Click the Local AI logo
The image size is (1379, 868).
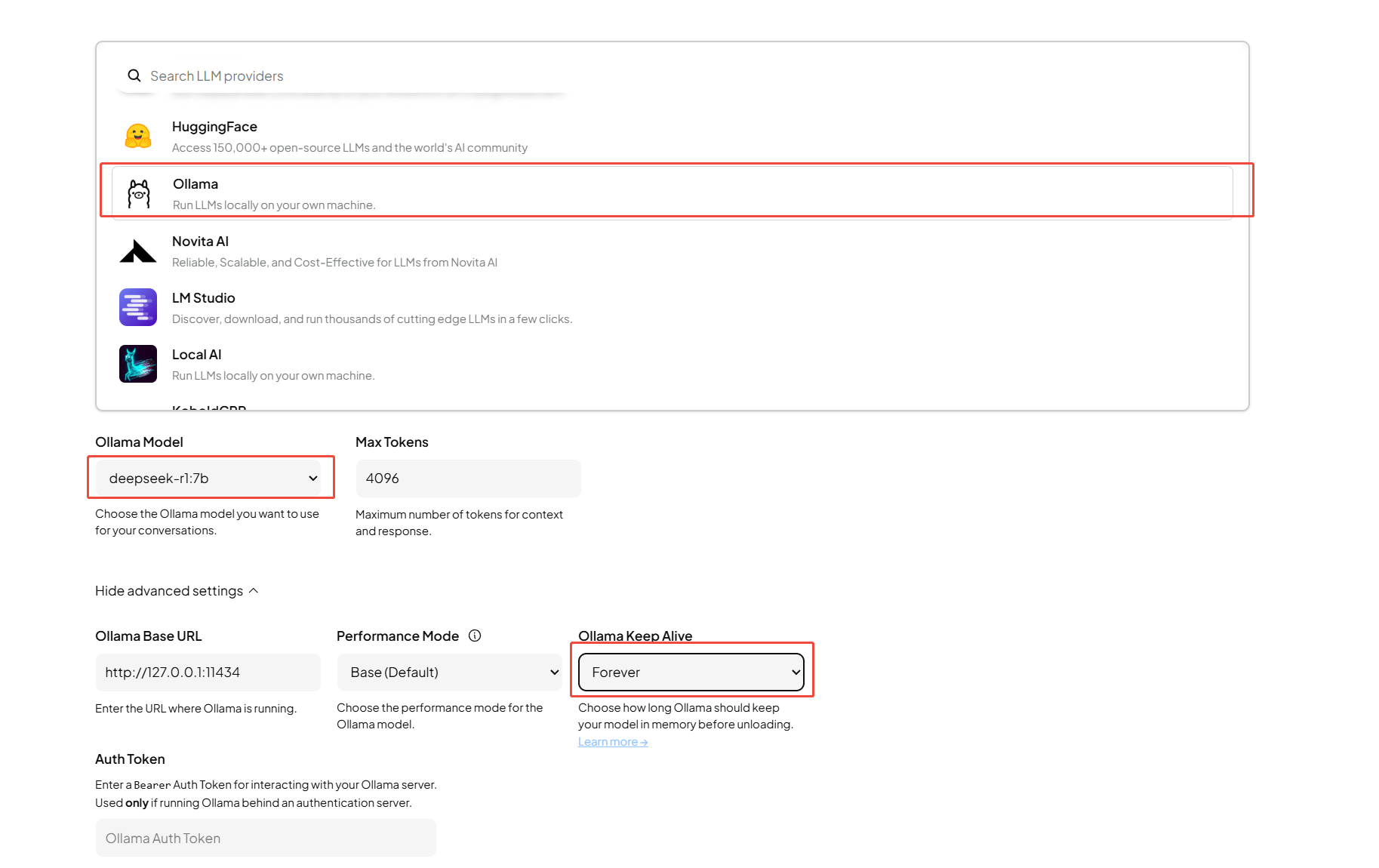pos(138,364)
